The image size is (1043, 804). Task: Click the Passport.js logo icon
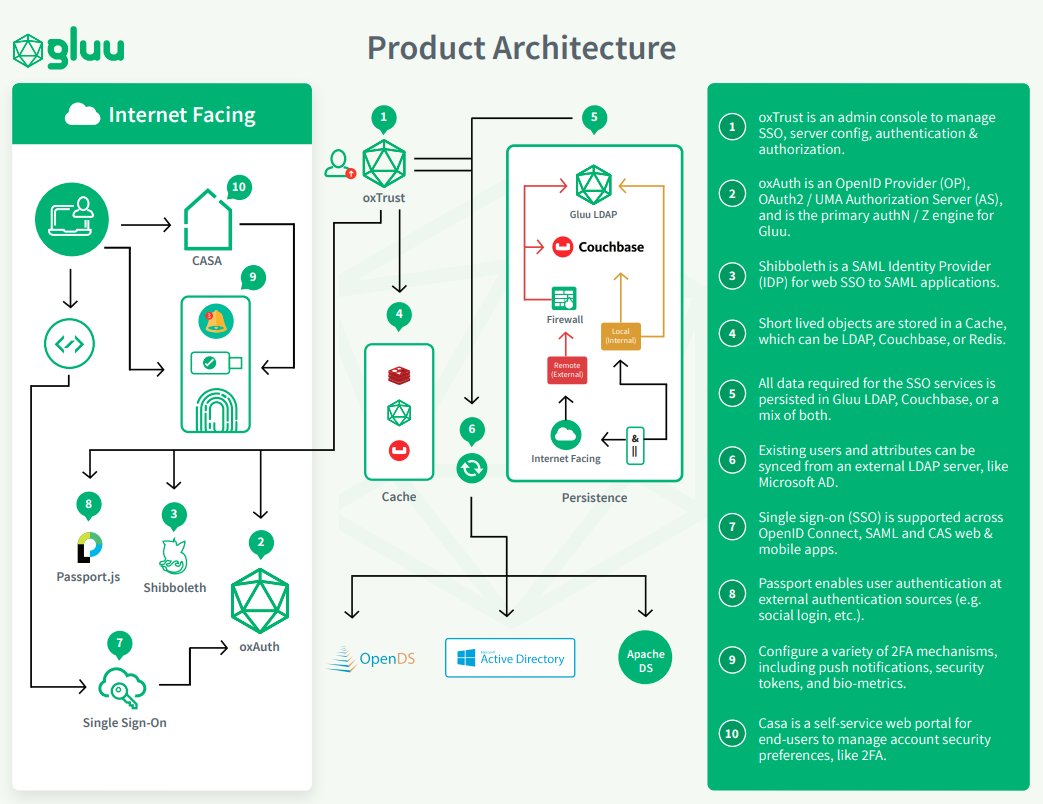(89, 547)
